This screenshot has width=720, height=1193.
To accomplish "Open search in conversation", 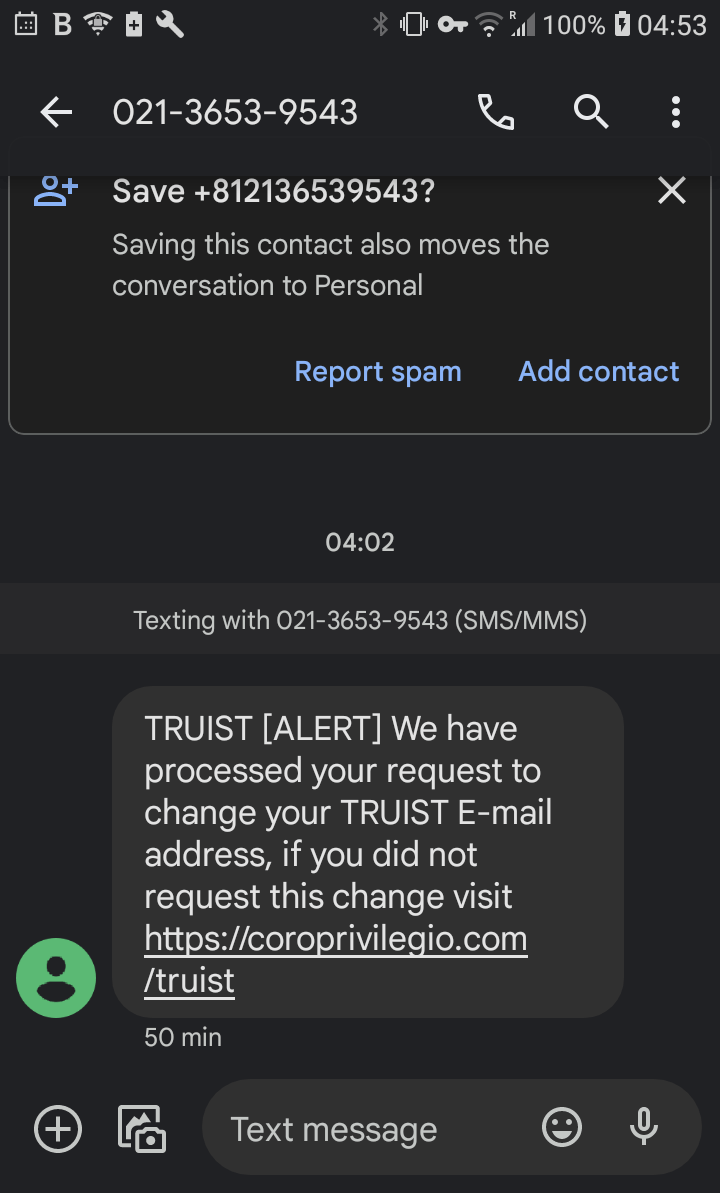I will [591, 113].
